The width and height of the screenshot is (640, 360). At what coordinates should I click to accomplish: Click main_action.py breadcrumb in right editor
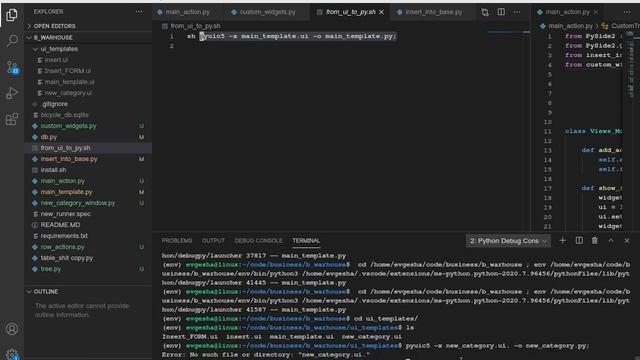pyautogui.click(x=570, y=26)
